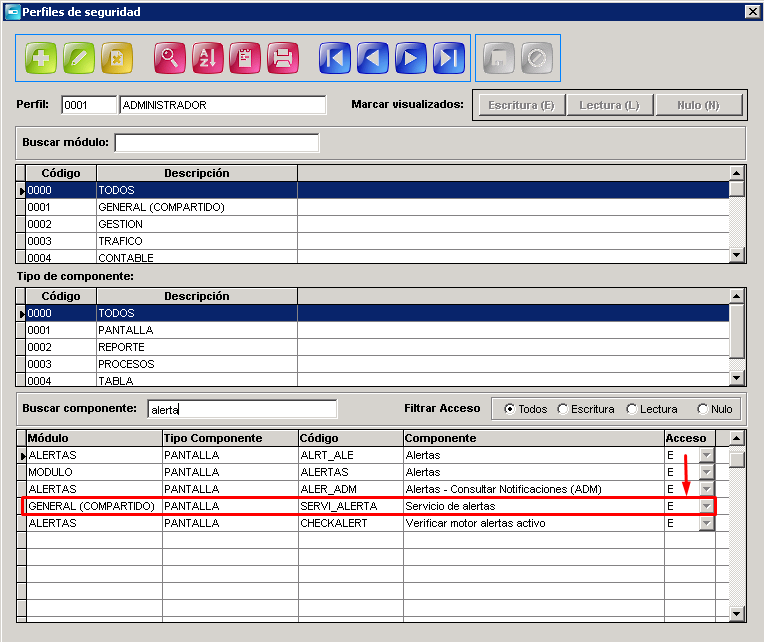764x642 pixels.
Task: Open access dropdown for ALER_ADM row
Action: [x=706, y=489]
